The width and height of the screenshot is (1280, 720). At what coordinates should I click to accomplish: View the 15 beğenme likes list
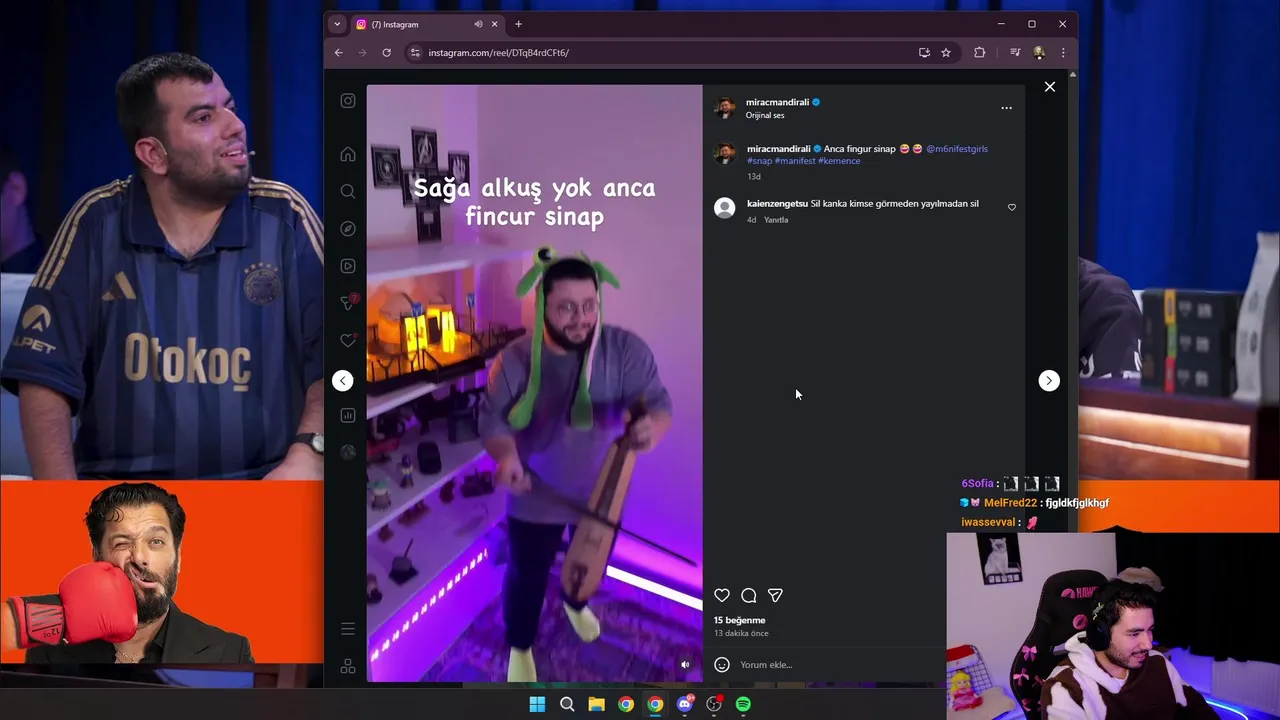click(x=739, y=620)
